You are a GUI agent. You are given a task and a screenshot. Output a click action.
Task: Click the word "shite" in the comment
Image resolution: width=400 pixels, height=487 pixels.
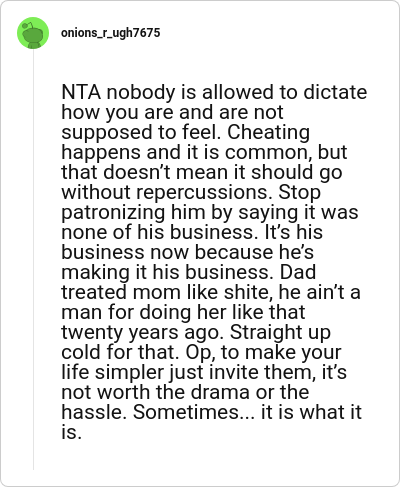click(248, 292)
